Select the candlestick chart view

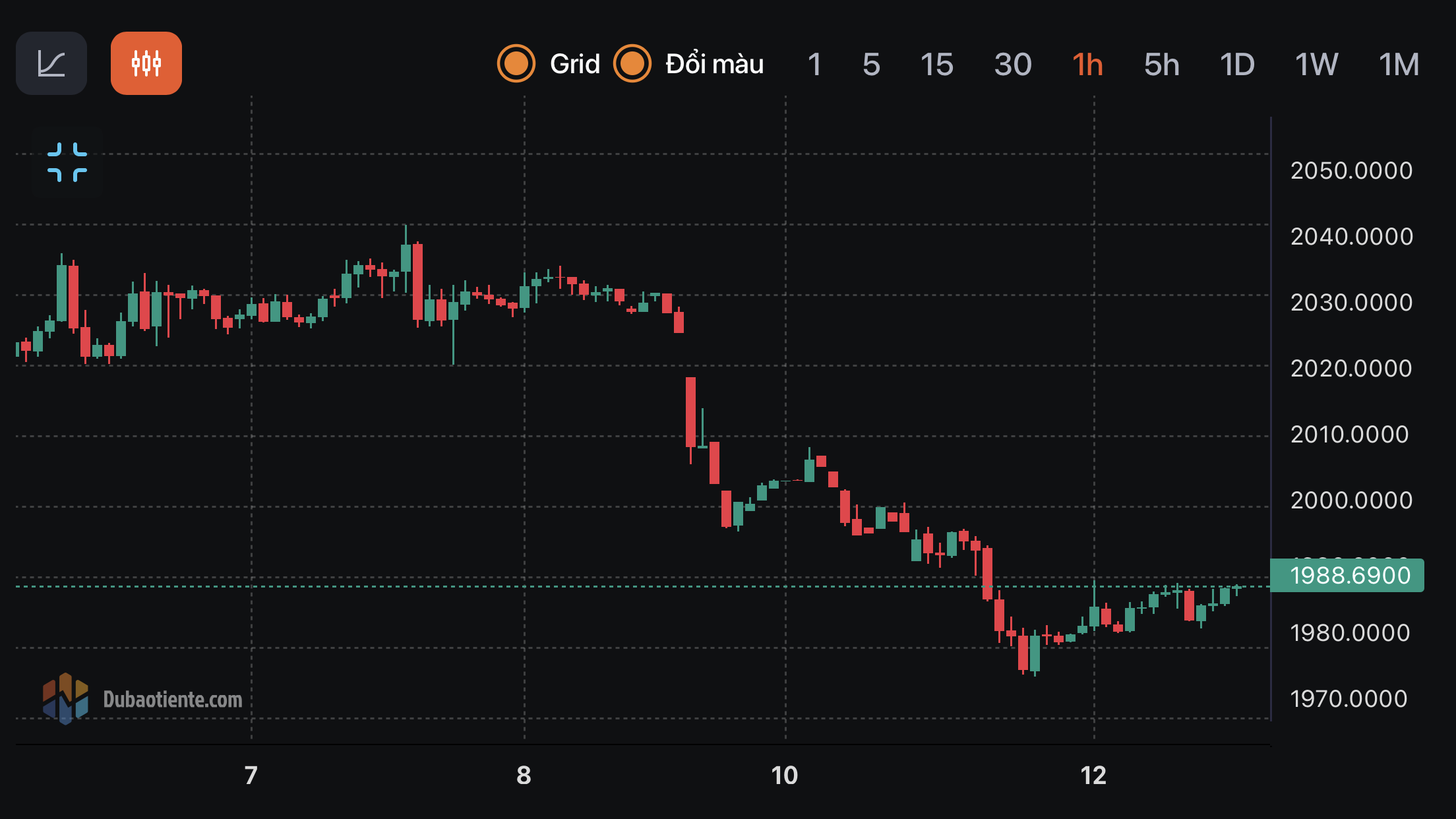pos(146,63)
